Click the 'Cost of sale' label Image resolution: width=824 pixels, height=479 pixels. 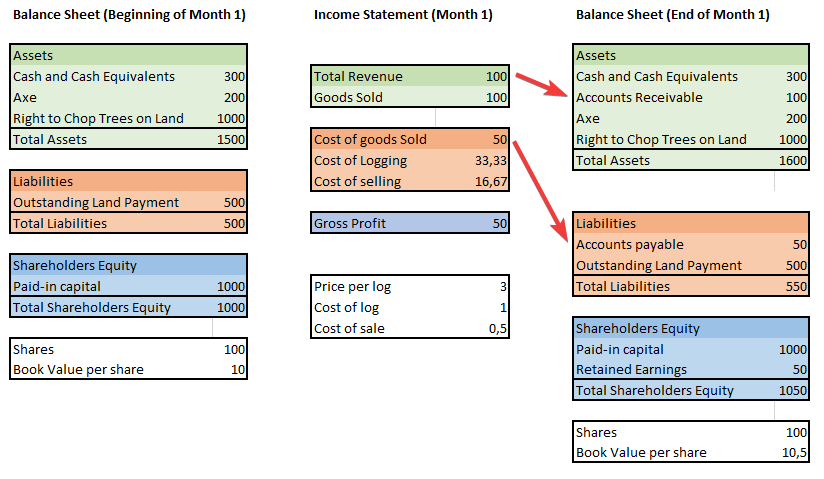click(x=349, y=329)
